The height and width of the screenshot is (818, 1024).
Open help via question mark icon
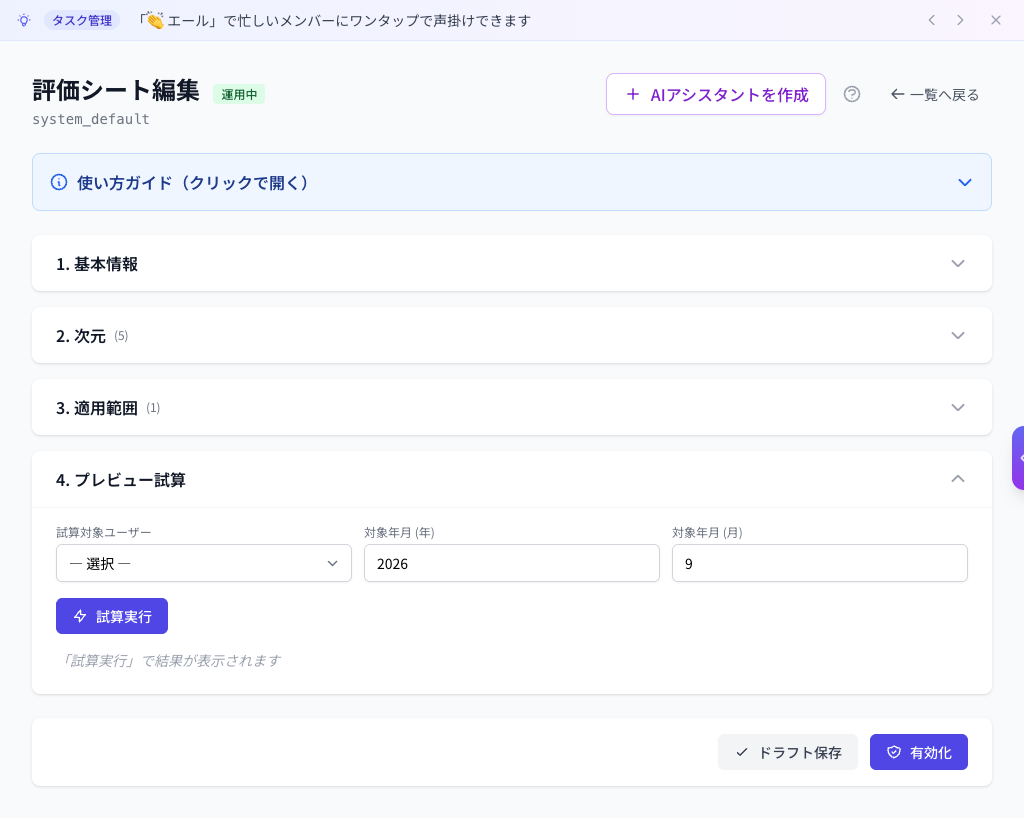point(852,94)
